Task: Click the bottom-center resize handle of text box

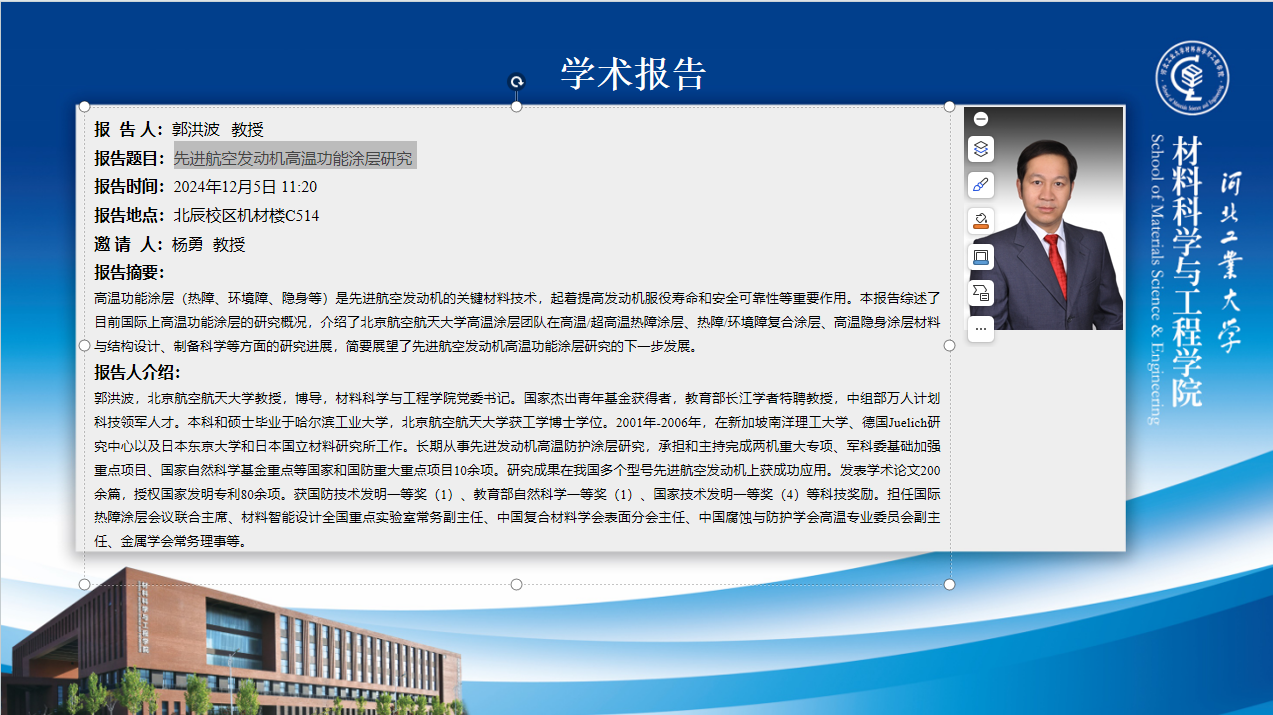Action: click(517, 584)
